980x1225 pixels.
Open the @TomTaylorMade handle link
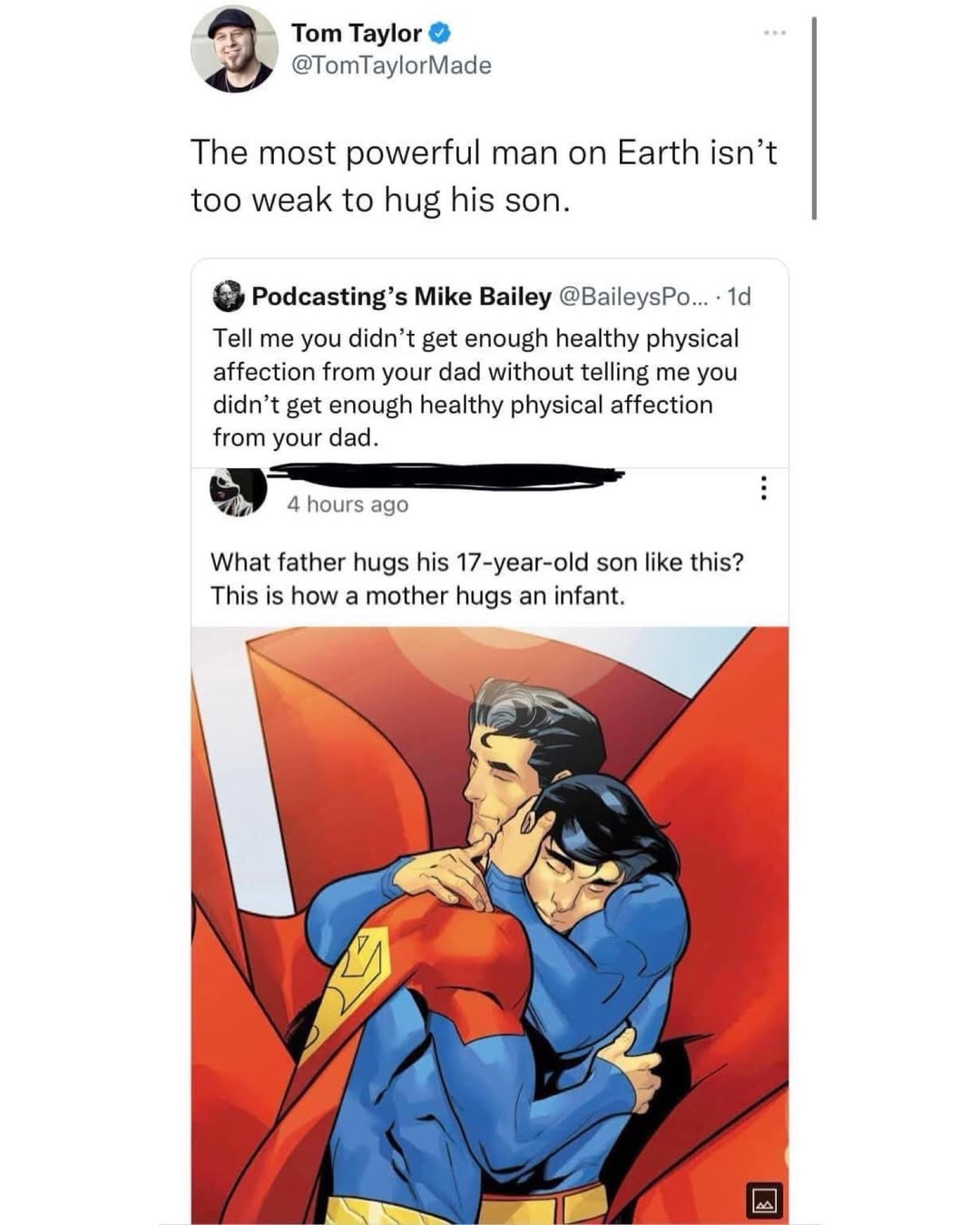[391, 65]
